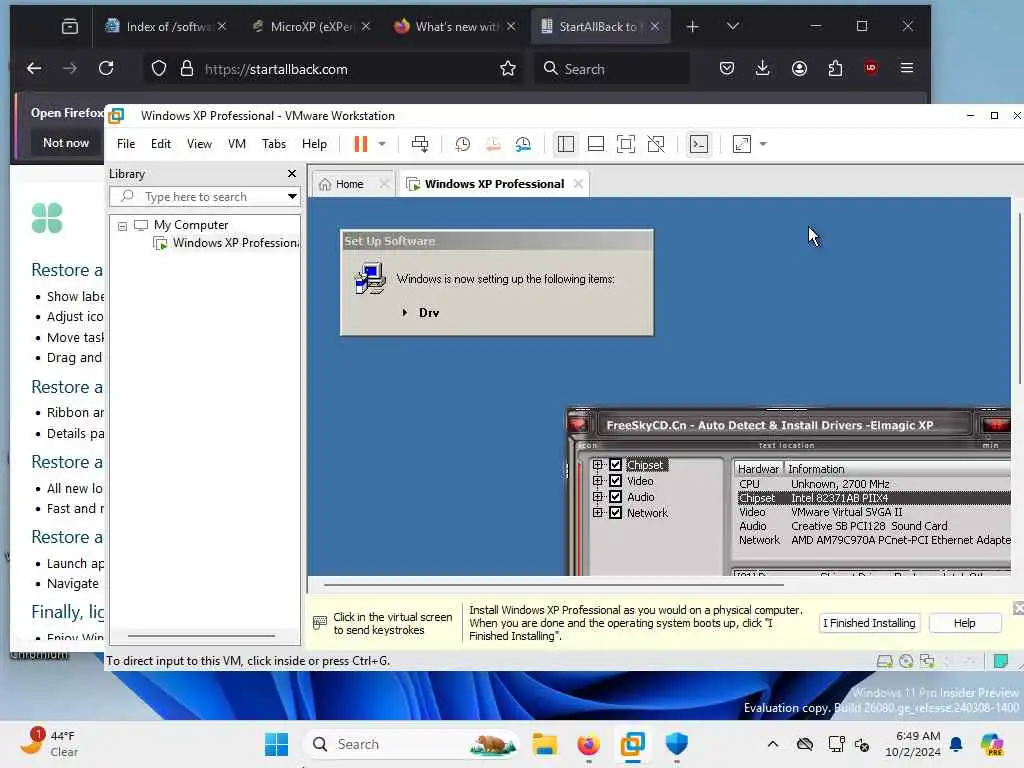1024x768 pixels.
Task: Click the Send Ctrl+Alt+Del toolbar icon
Action: click(420, 144)
